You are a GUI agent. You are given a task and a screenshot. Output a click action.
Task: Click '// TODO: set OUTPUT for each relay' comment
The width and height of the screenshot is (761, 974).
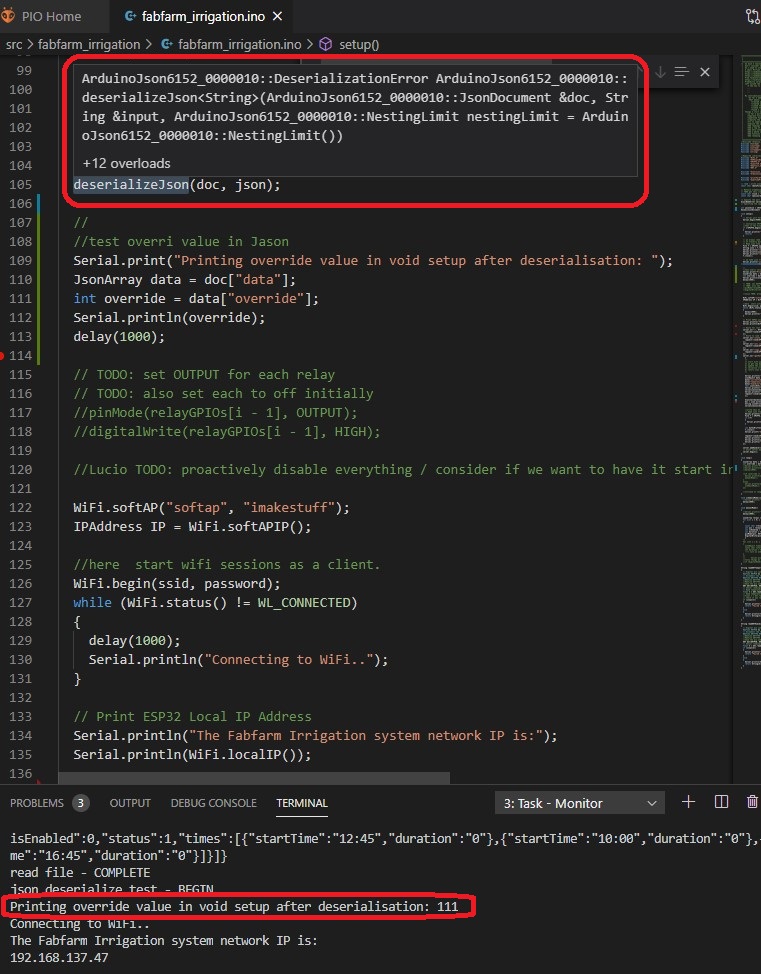coord(204,375)
